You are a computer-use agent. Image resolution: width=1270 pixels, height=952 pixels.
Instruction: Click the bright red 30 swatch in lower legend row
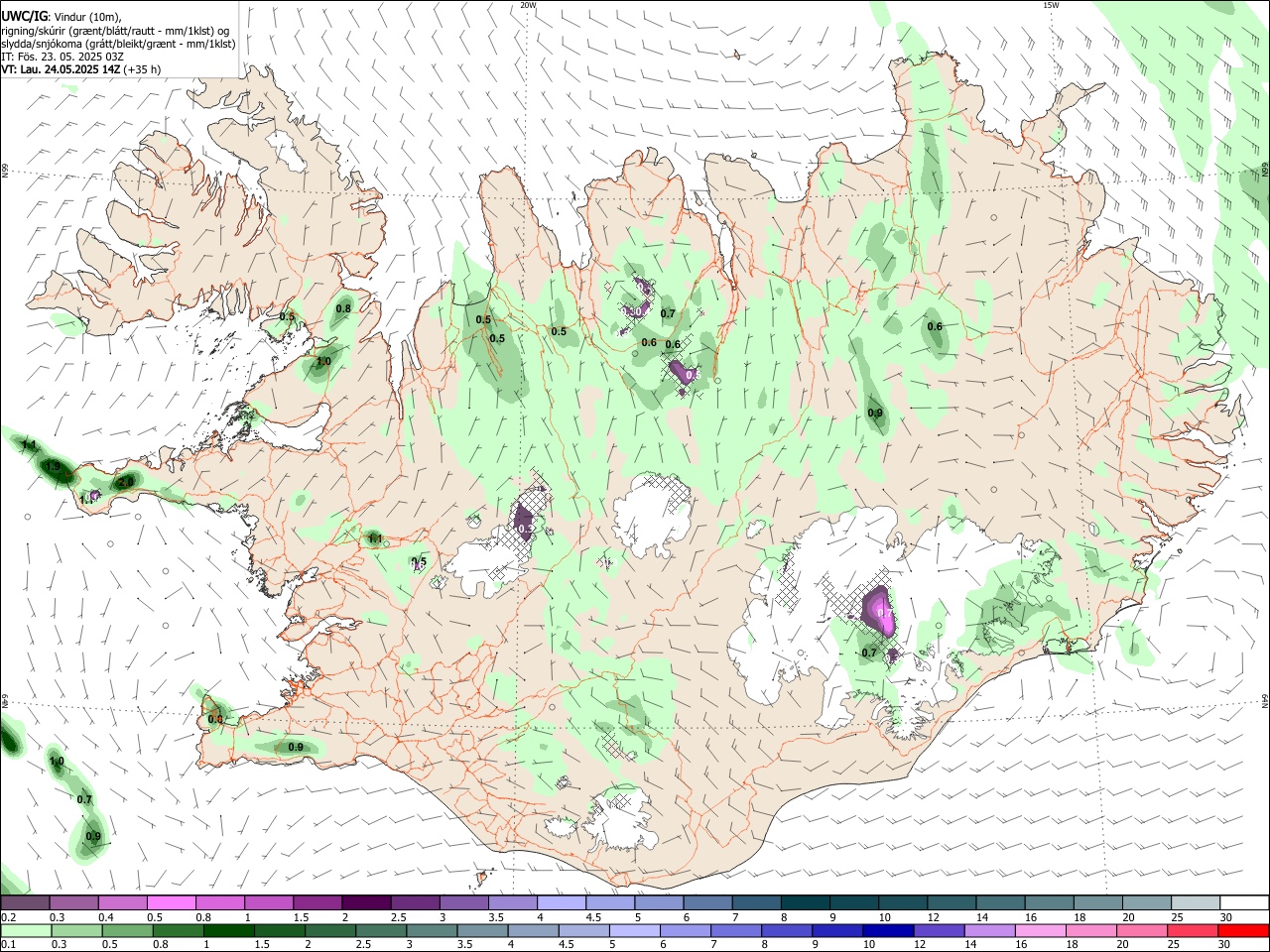(1243, 931)
